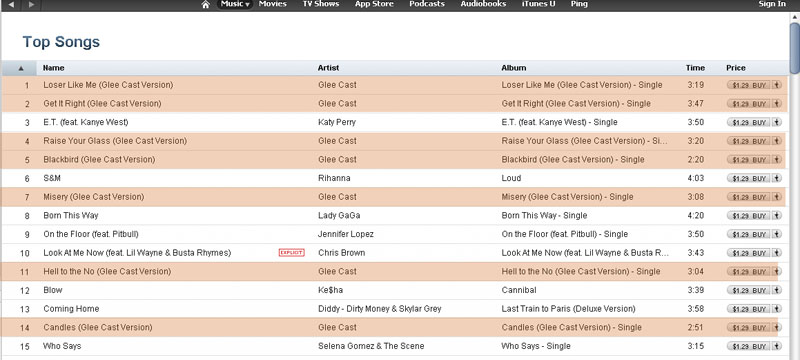Open buy options arrow for Born This Way
This screenshot has width=800, height=360.
click(x=777, y=216)
